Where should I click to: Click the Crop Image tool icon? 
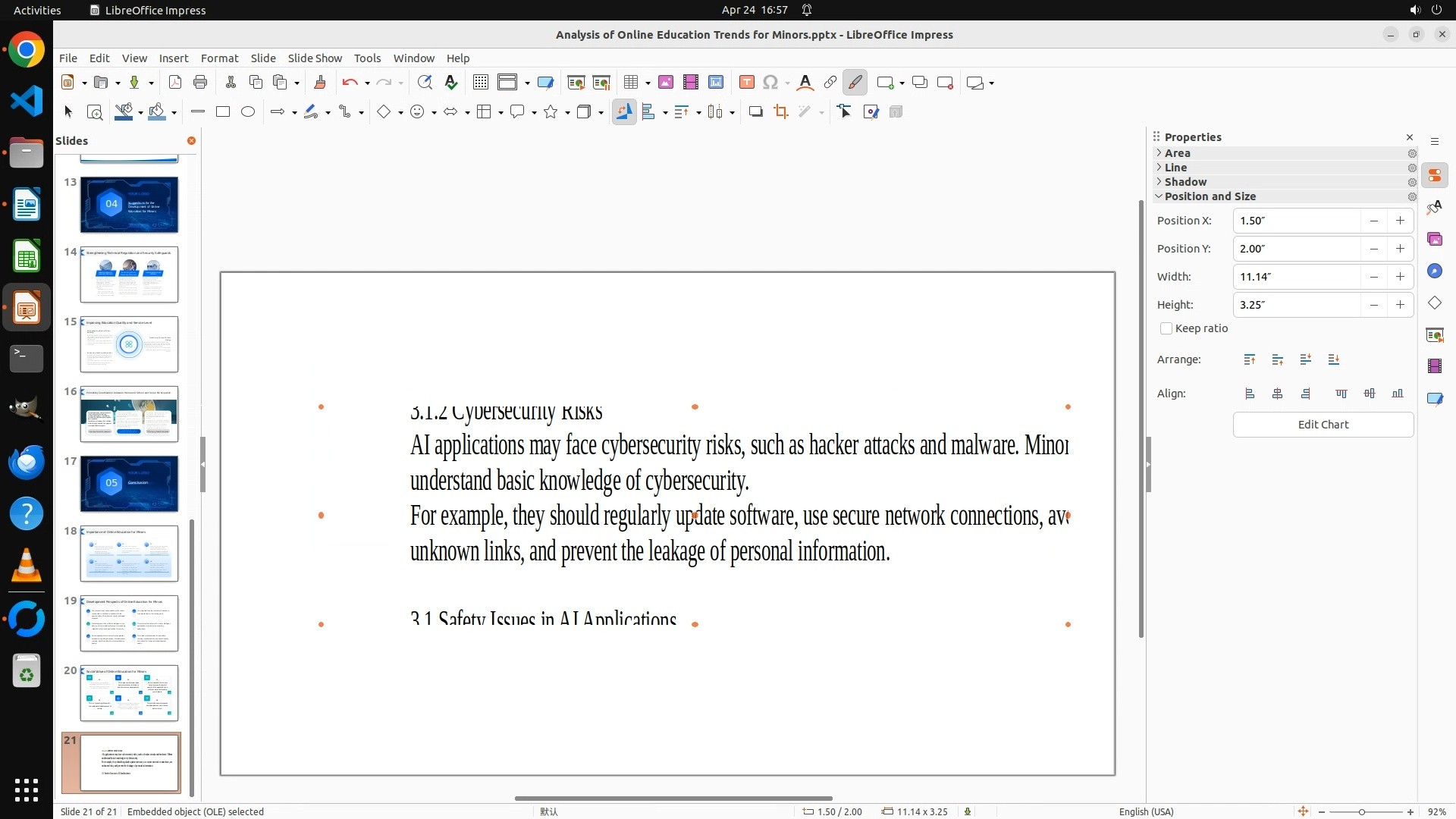coord(781,112)
